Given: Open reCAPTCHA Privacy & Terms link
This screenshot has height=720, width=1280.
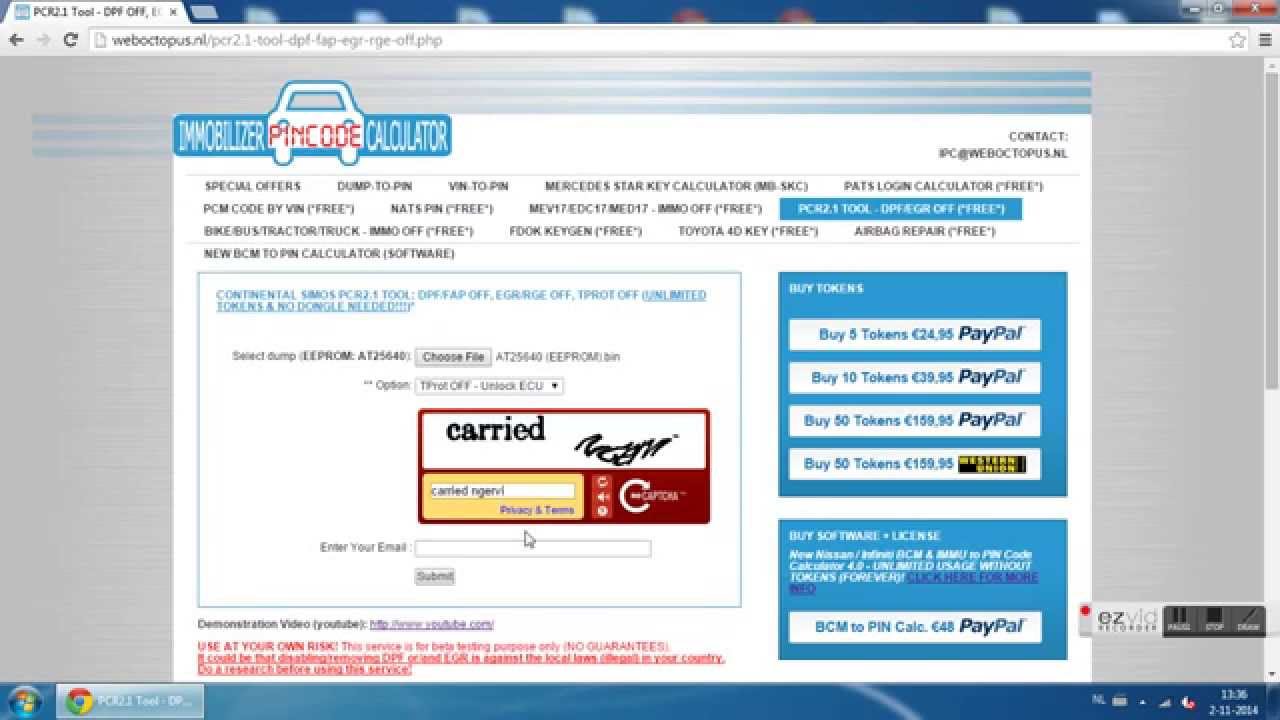Looking at the screenshot, I should pyautogui.click(x=537, y=510).
